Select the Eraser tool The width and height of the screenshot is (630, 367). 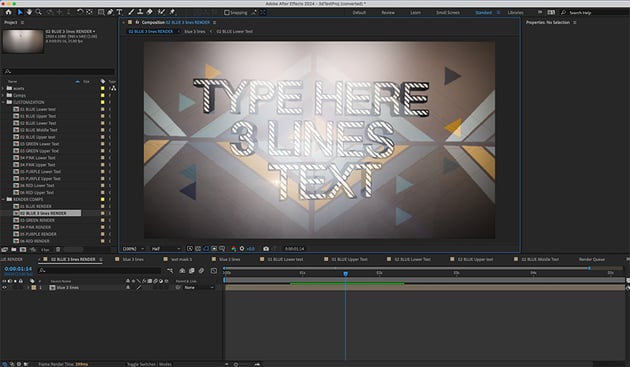(x=149, y=12)
